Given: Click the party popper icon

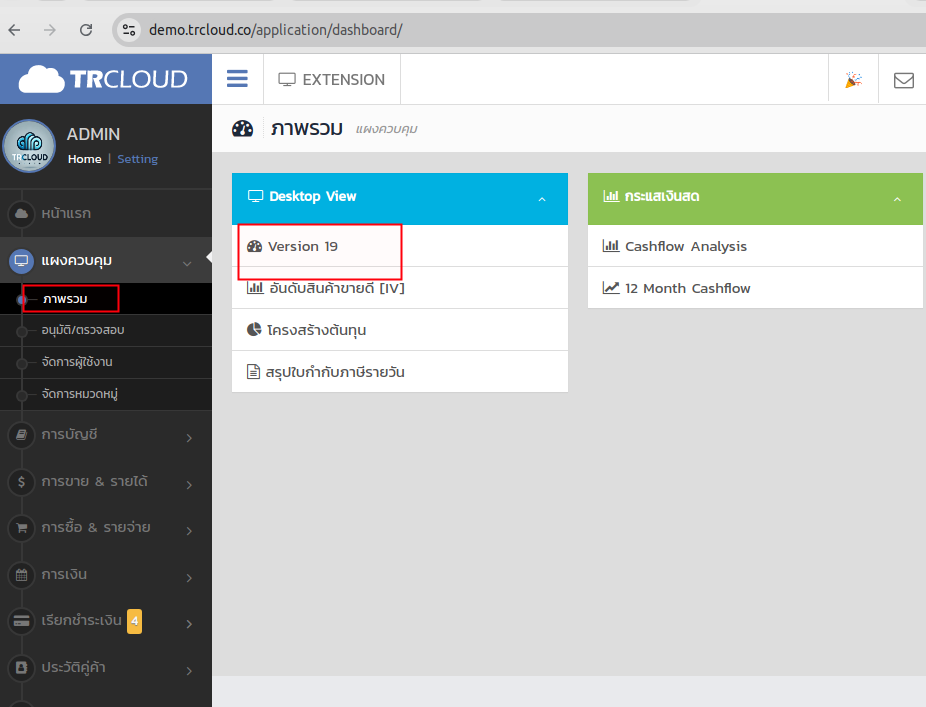Looking at the screenshot, I should click(x=853, y=80).
